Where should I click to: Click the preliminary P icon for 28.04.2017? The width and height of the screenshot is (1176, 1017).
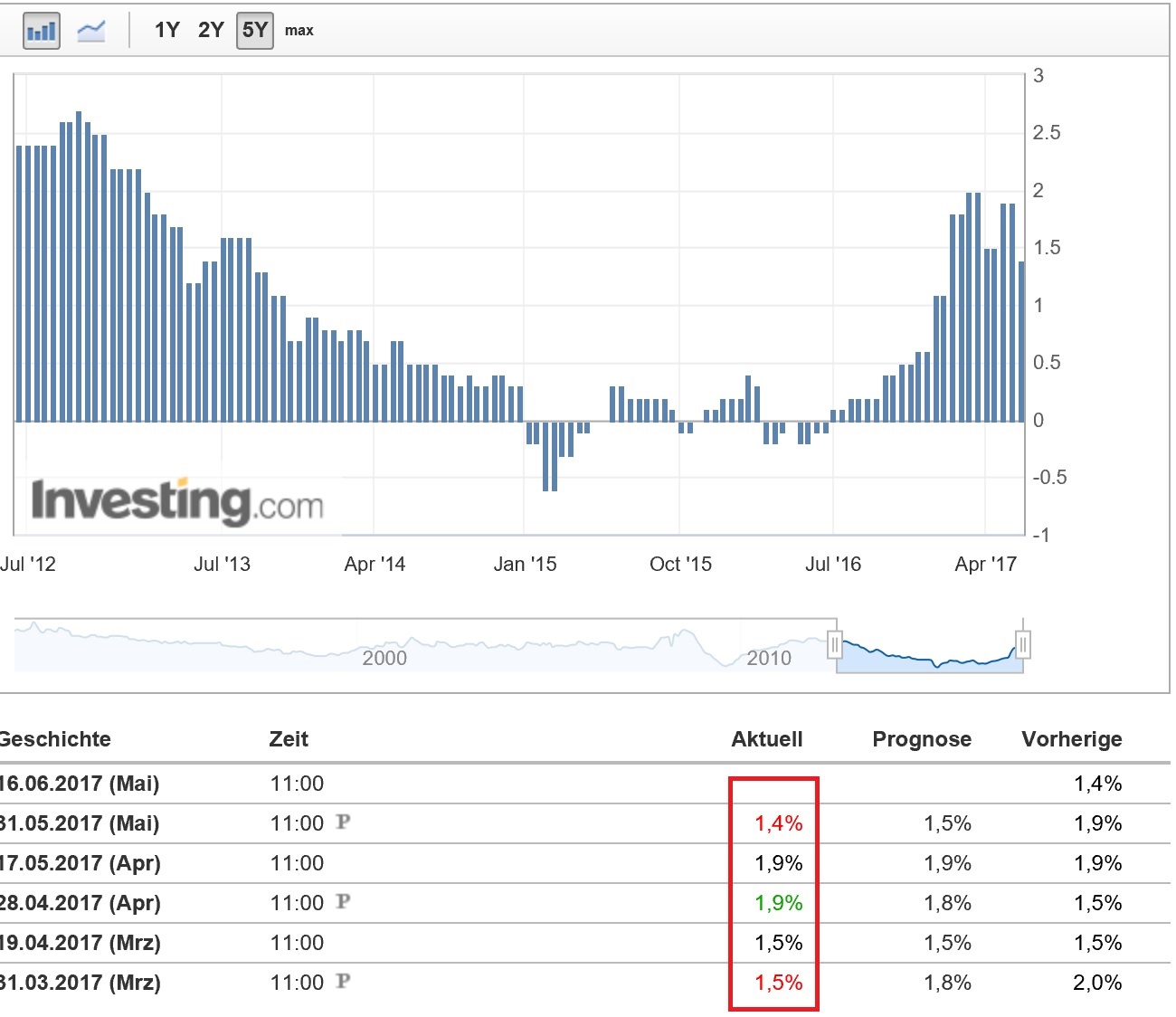point(343,902)
